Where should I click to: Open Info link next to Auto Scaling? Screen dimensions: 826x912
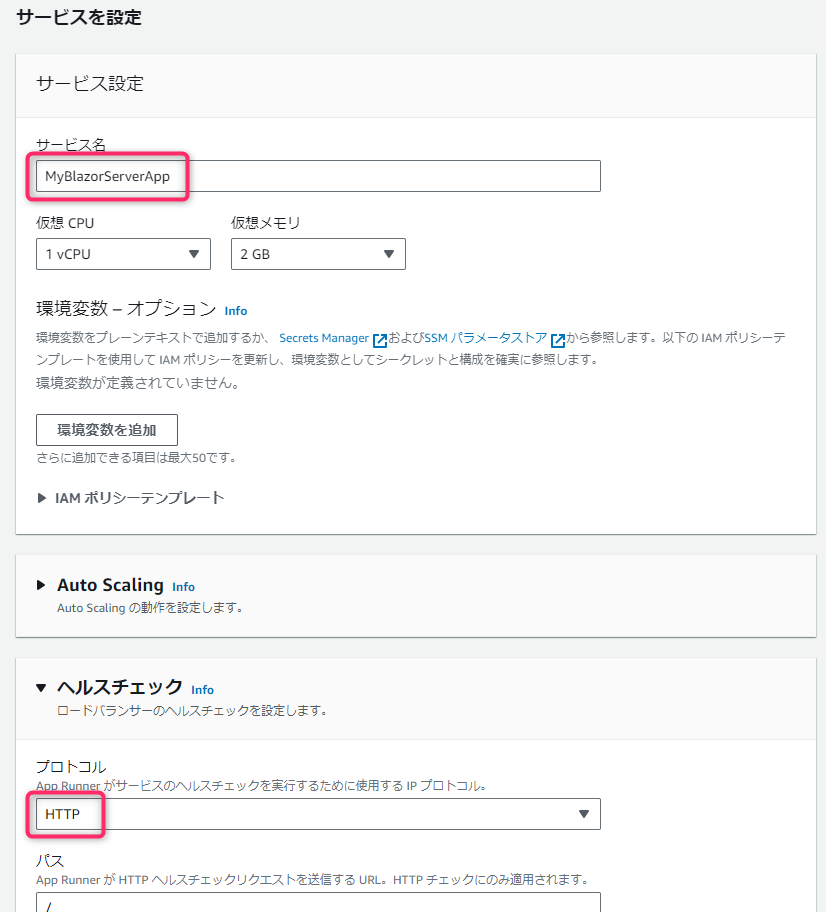click(x=183, y=587)
